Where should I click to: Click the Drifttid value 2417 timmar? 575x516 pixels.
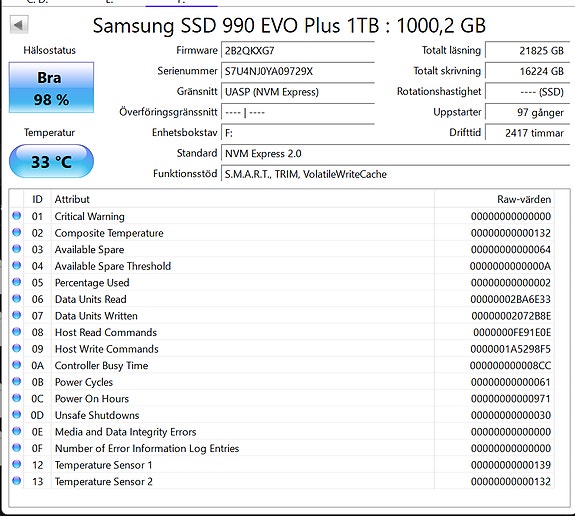527,133
